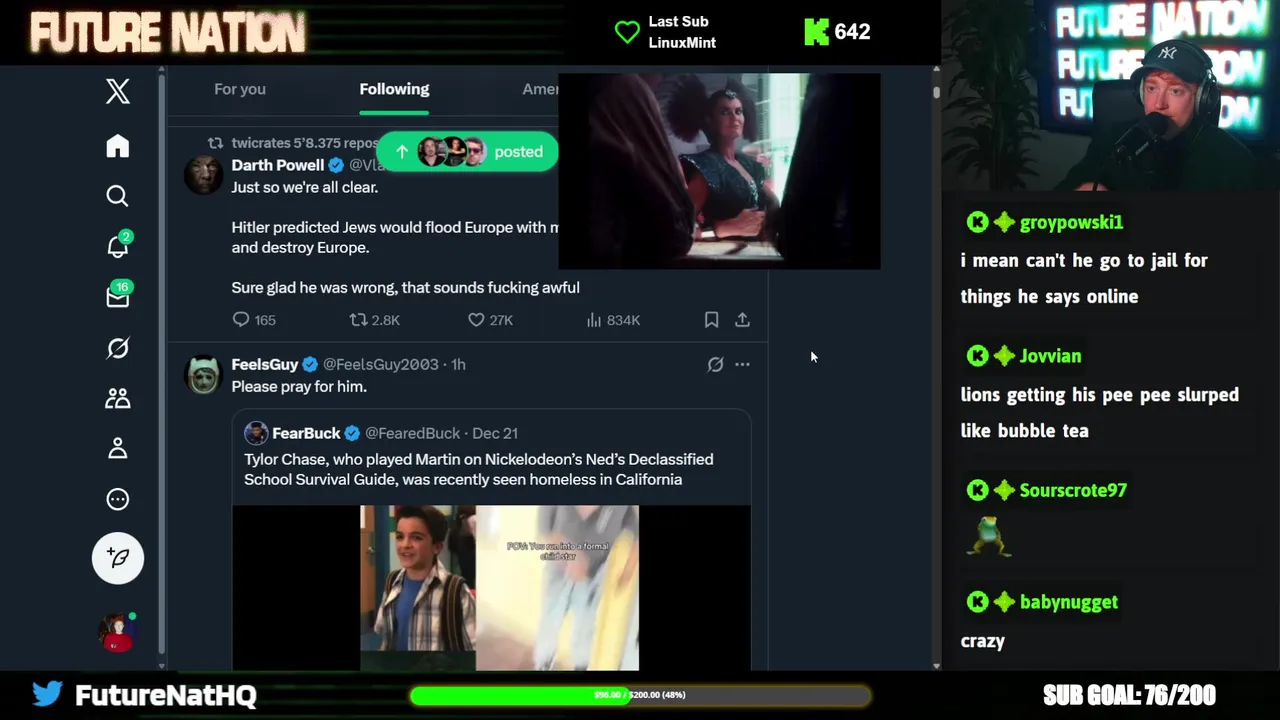Click the 'Please pray for him.' text

299,386
